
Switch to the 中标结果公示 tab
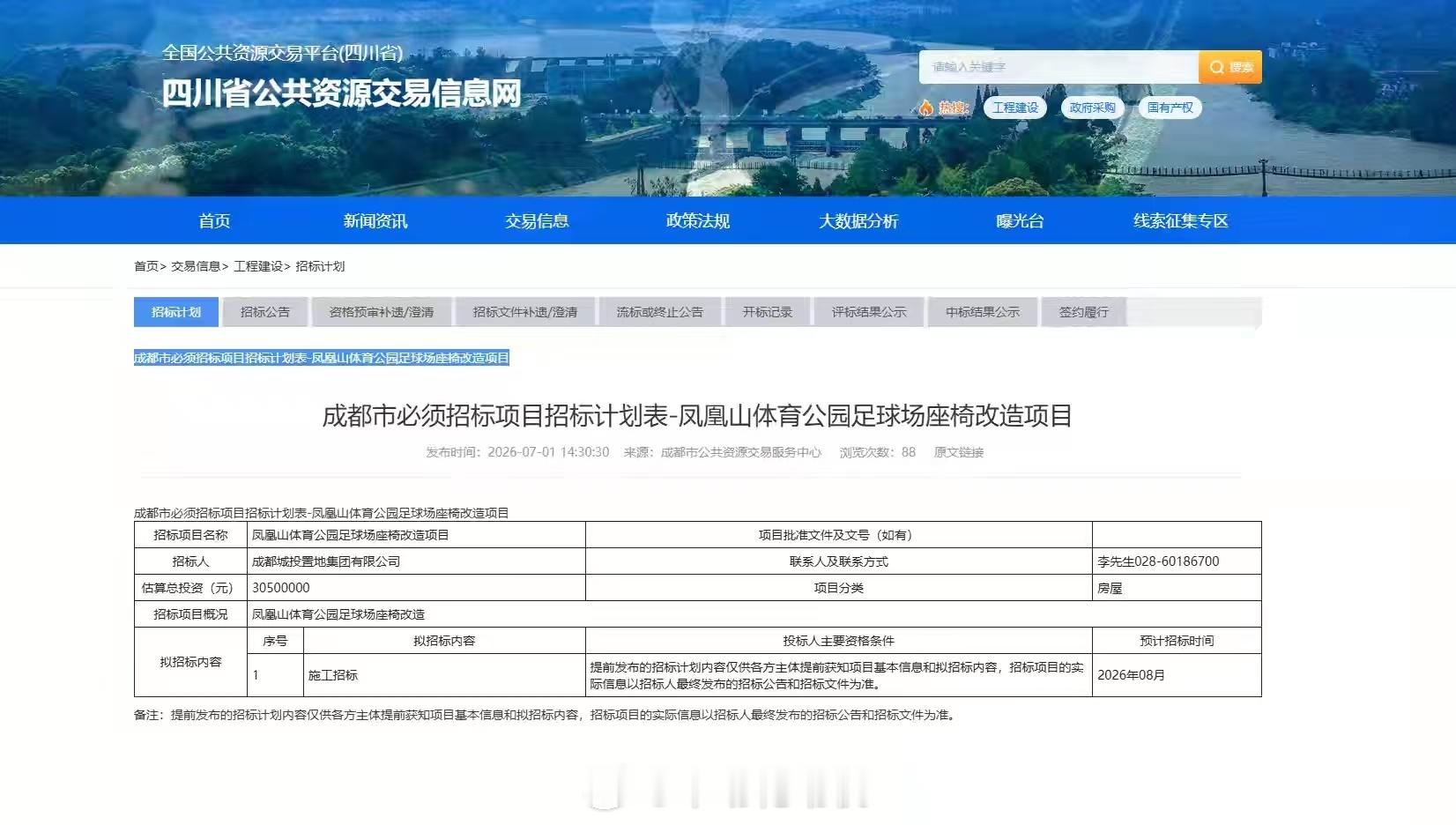983,312
